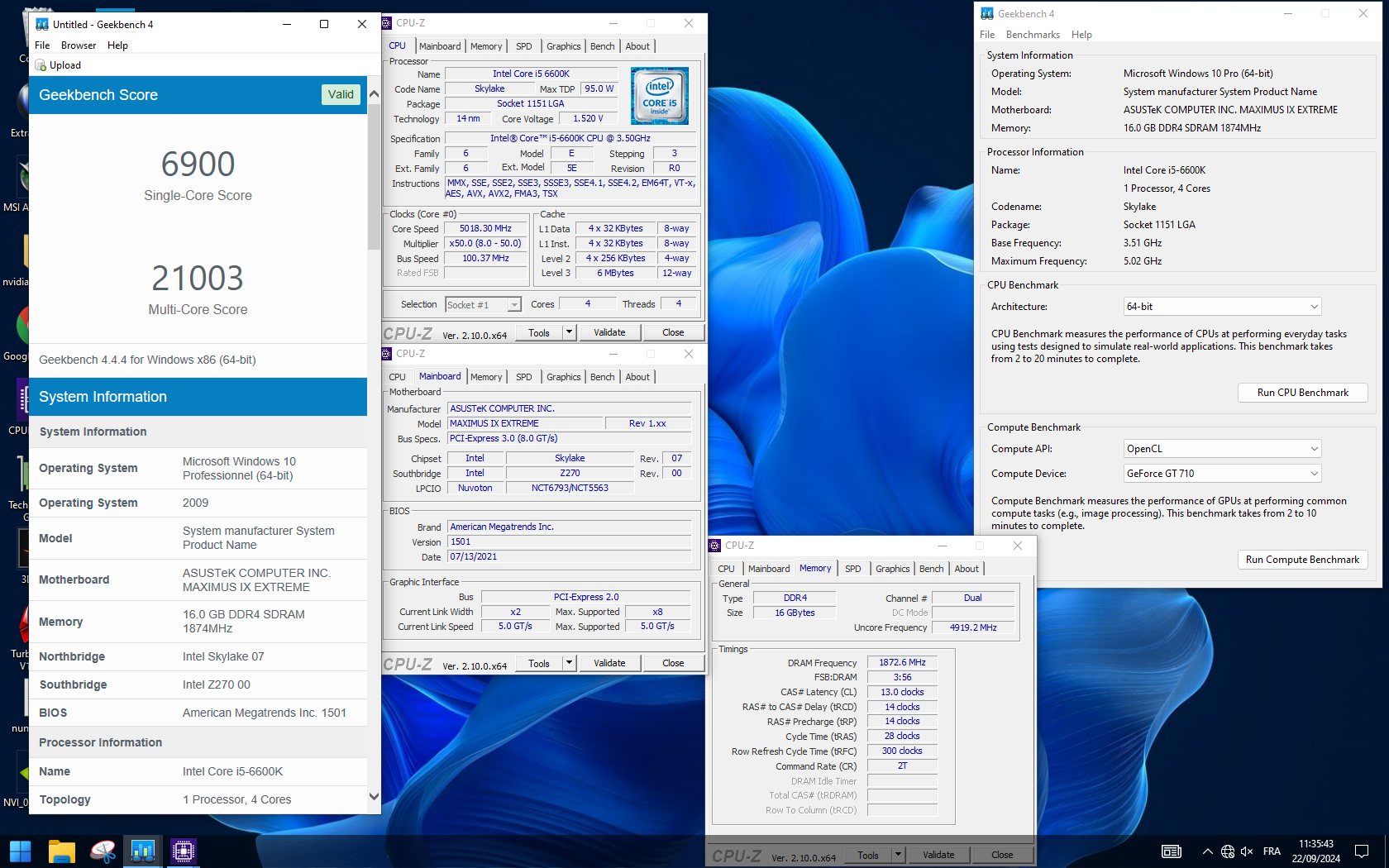Click the Geekbench 4 window title icon

987,13
